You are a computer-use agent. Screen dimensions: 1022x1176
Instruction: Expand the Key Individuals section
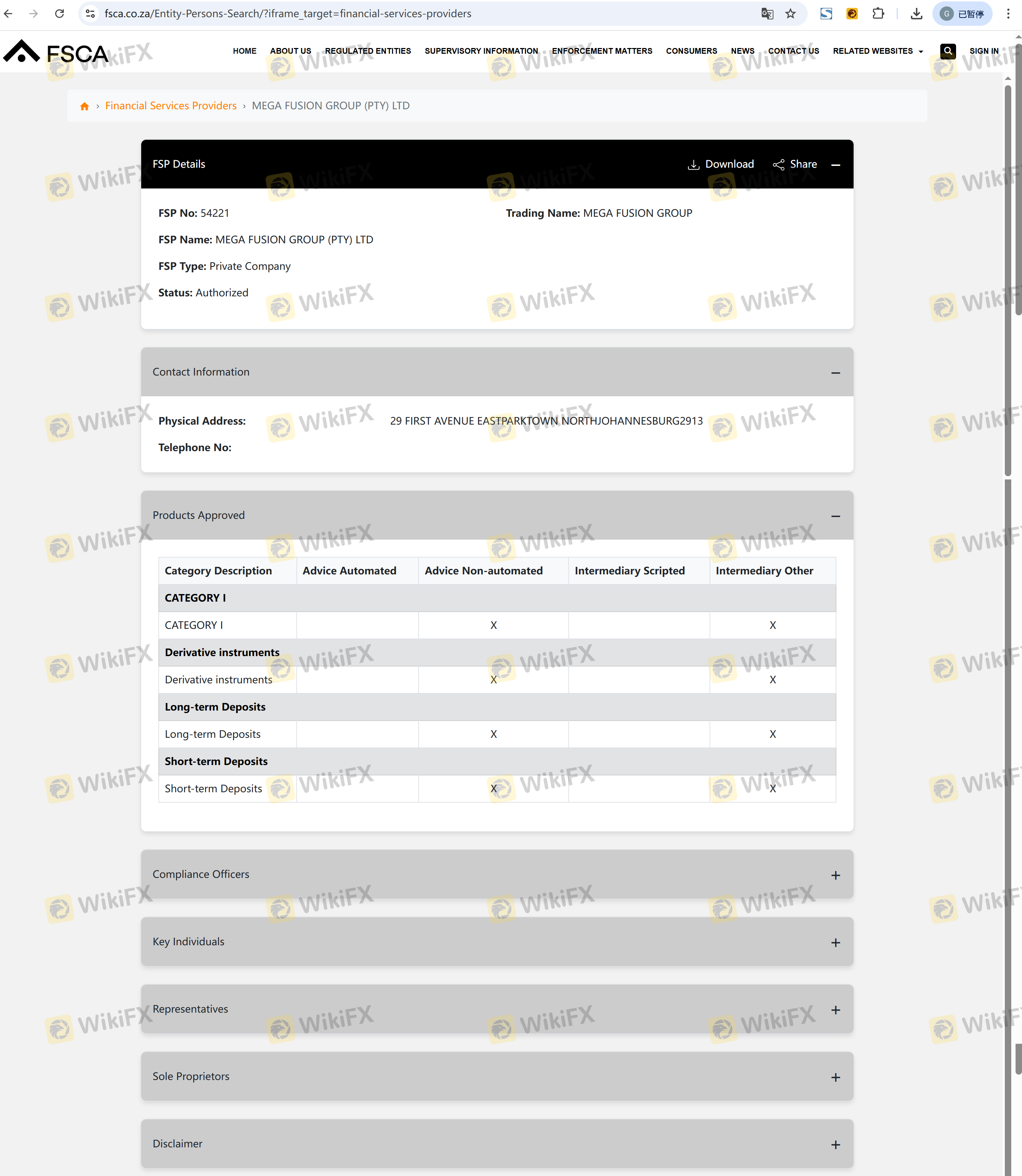[x=836, y=942]
